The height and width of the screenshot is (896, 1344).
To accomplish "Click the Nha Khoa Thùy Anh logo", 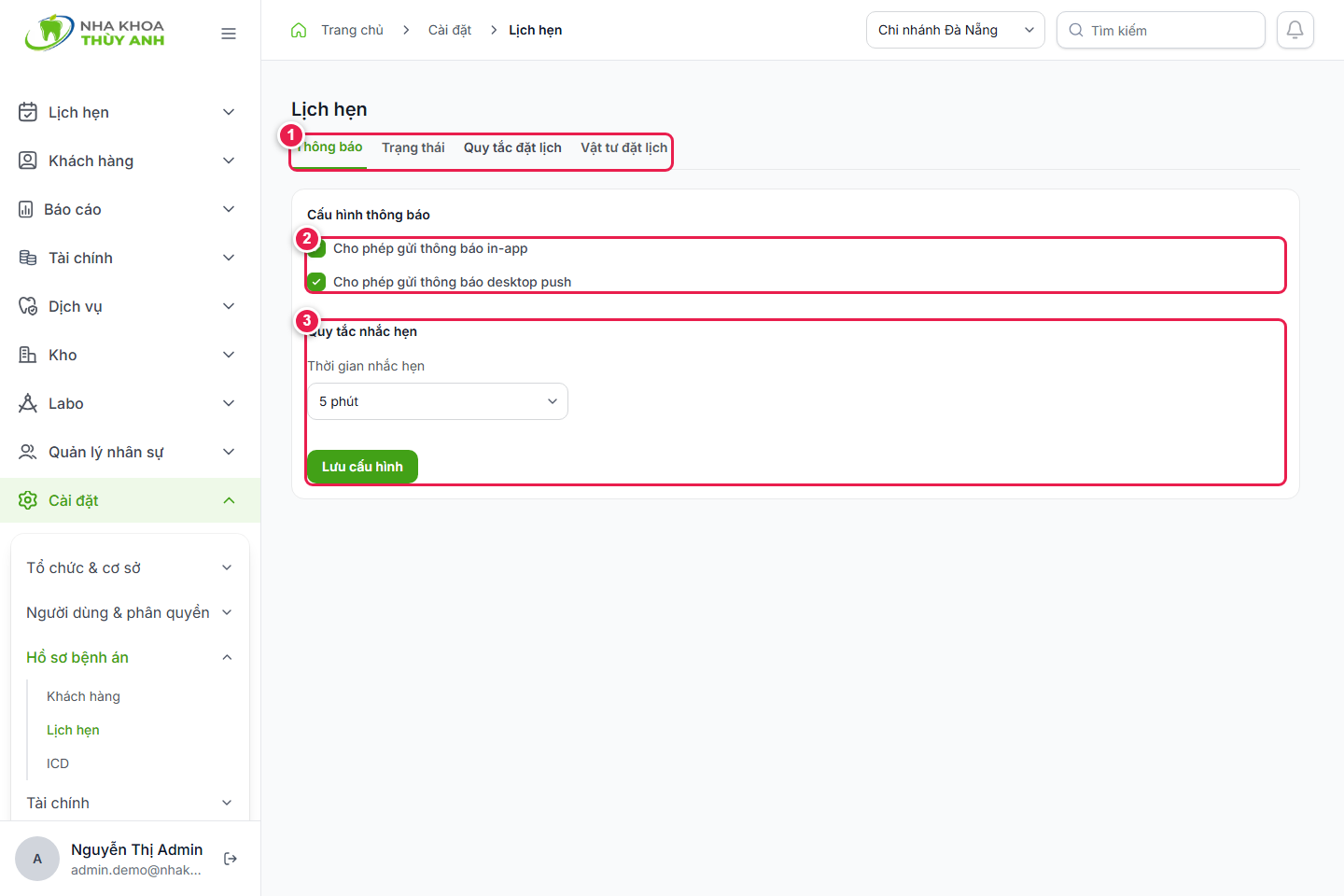I will (x=94, y=33).
